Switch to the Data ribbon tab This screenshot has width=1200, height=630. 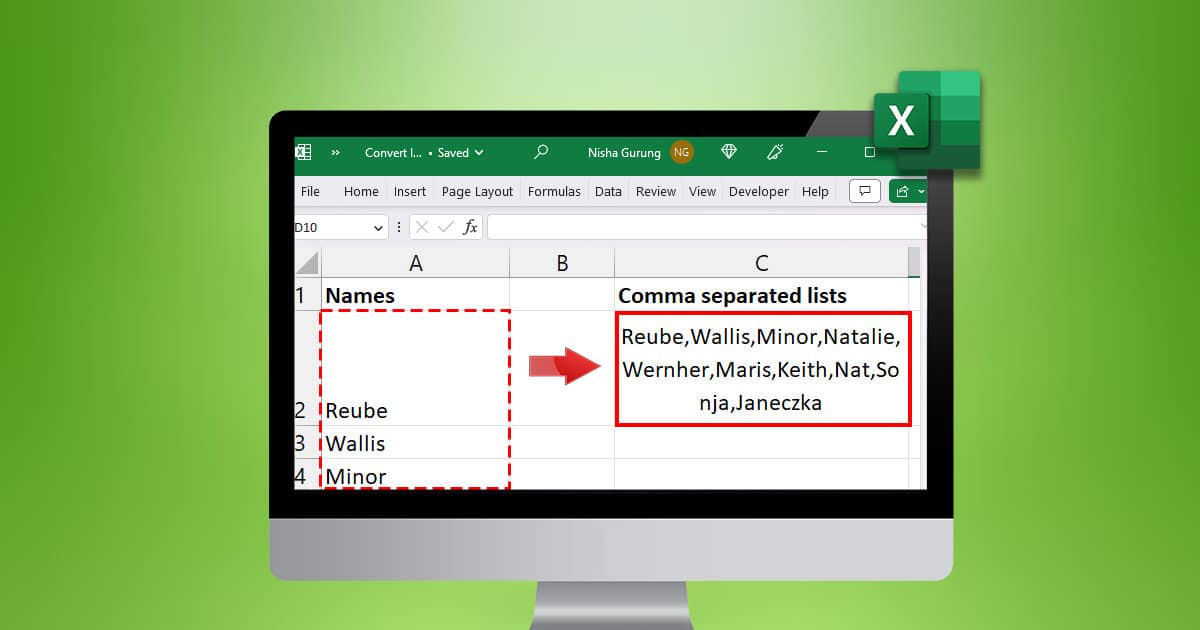point(607,191)
